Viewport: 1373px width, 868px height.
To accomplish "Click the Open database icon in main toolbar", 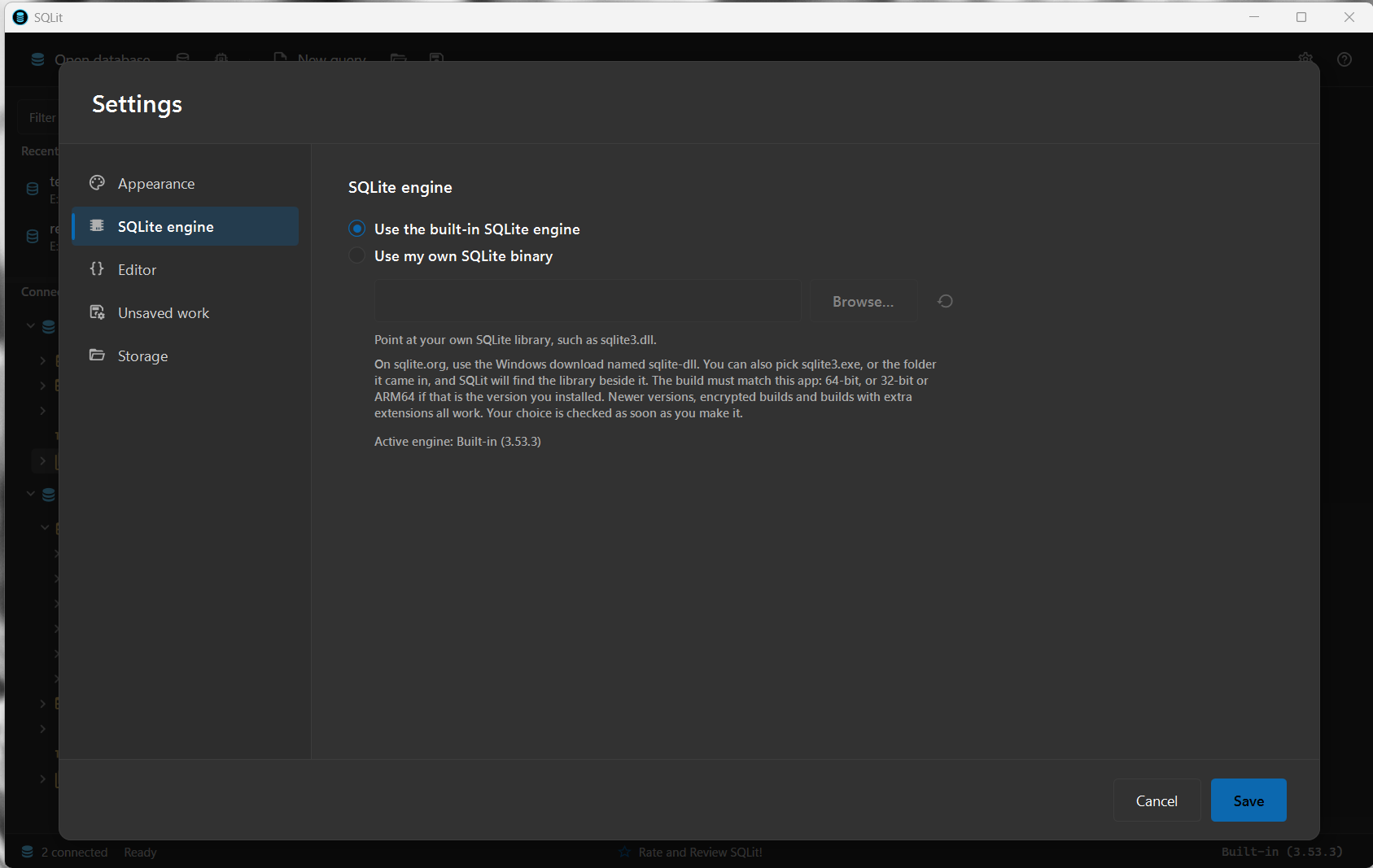I will click(x=37, y=59).
